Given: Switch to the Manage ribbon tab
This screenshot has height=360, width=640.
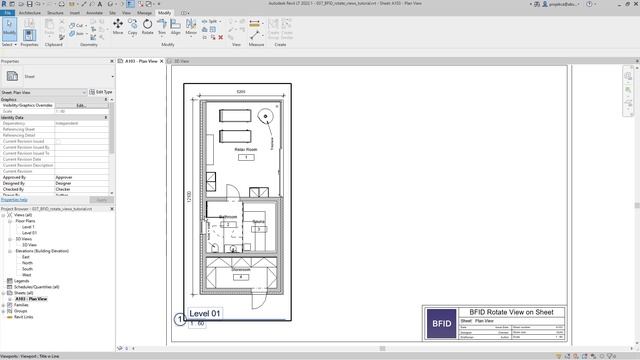Looking at the screenshot, I should (144, 13).
